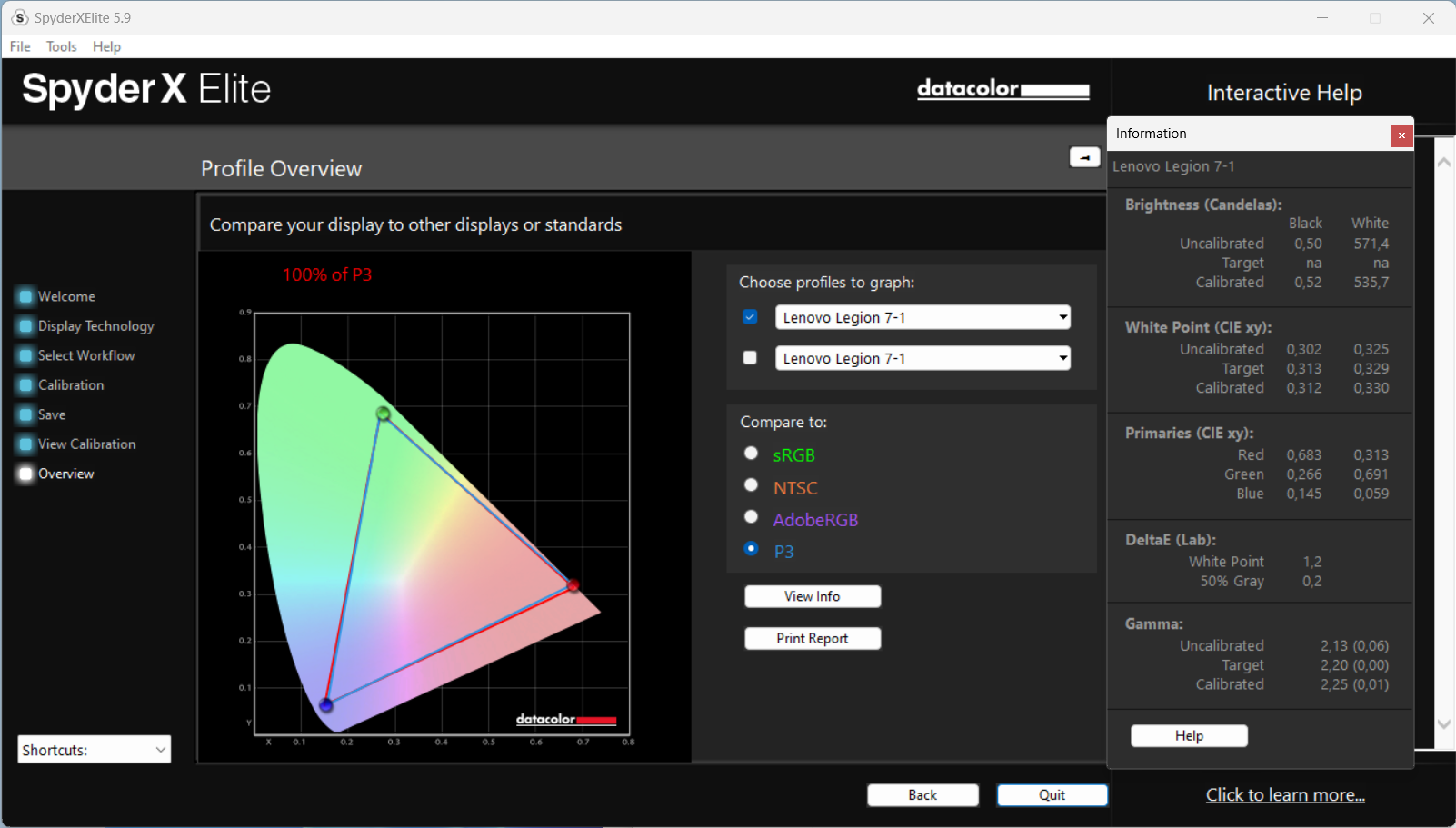The height and width of the screenshot is (828, 1456).
Task: Close the Information panel
Action: pyautogui.click(x=1401, y=135)
